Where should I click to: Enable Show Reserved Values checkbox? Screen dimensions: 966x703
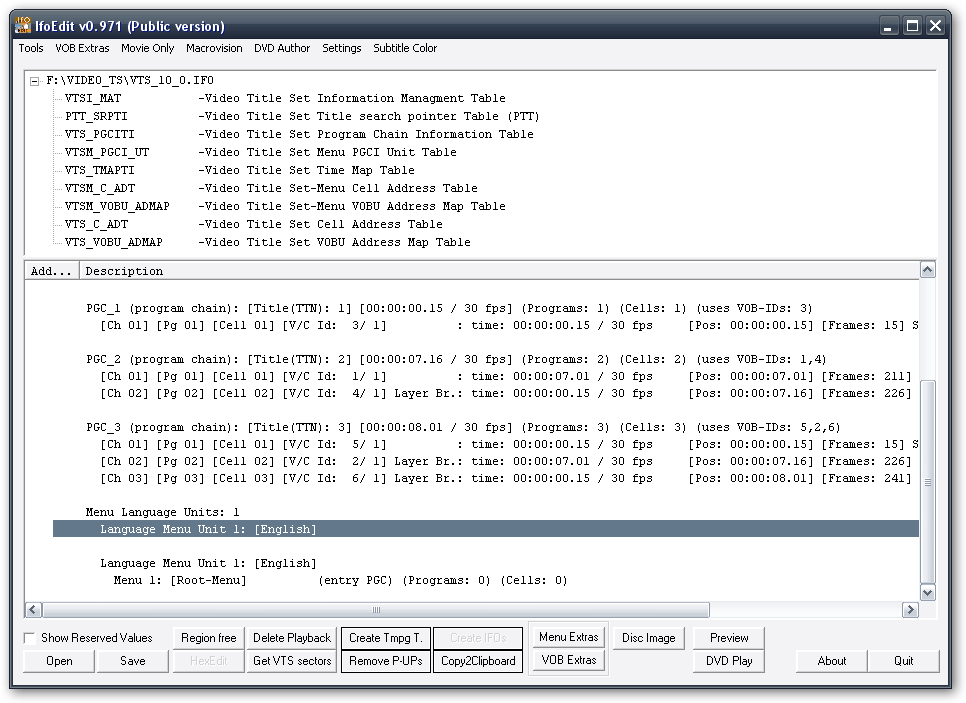(30, 637)
